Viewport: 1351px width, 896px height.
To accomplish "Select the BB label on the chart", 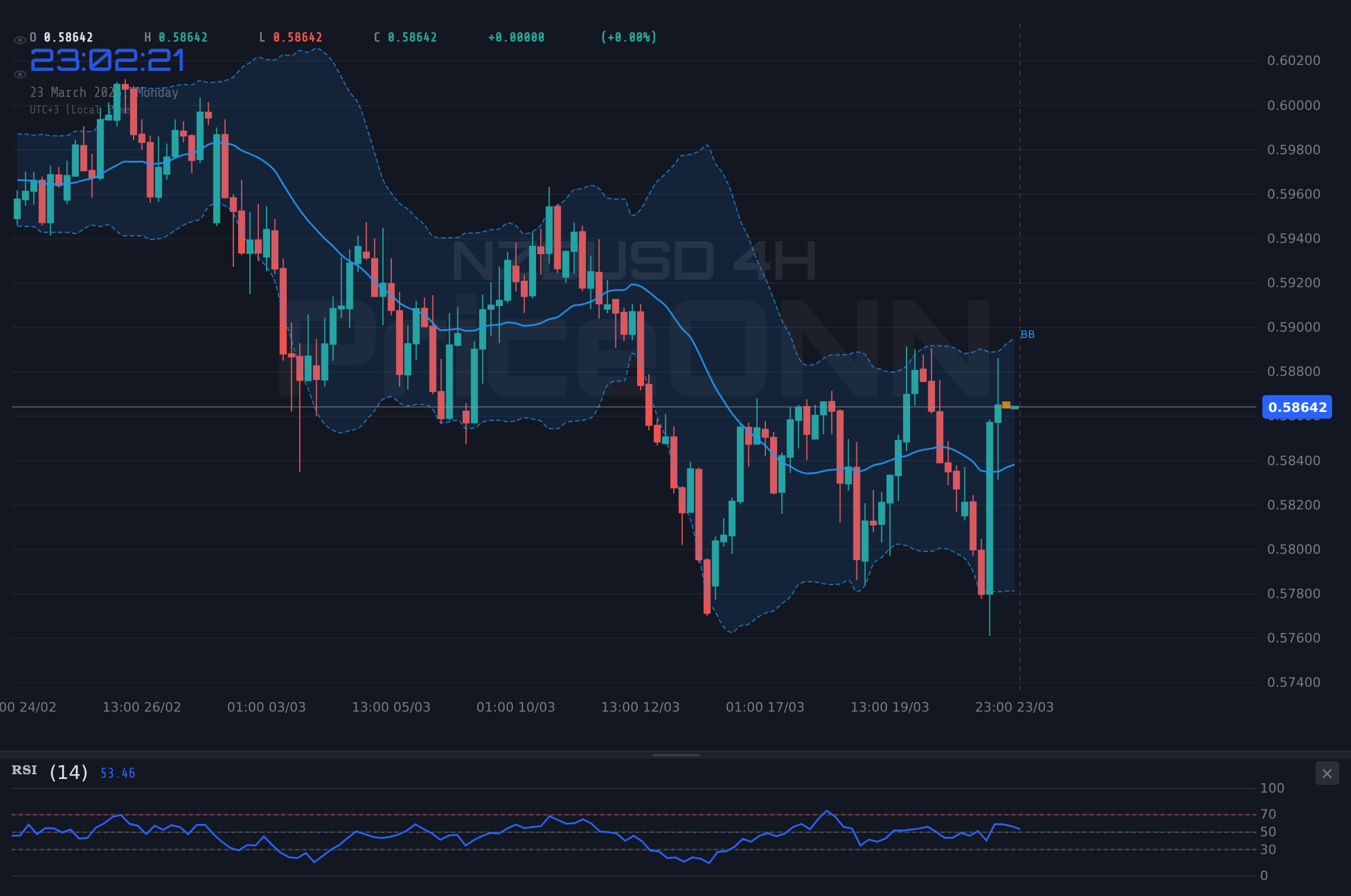I will coord(1027,334).
